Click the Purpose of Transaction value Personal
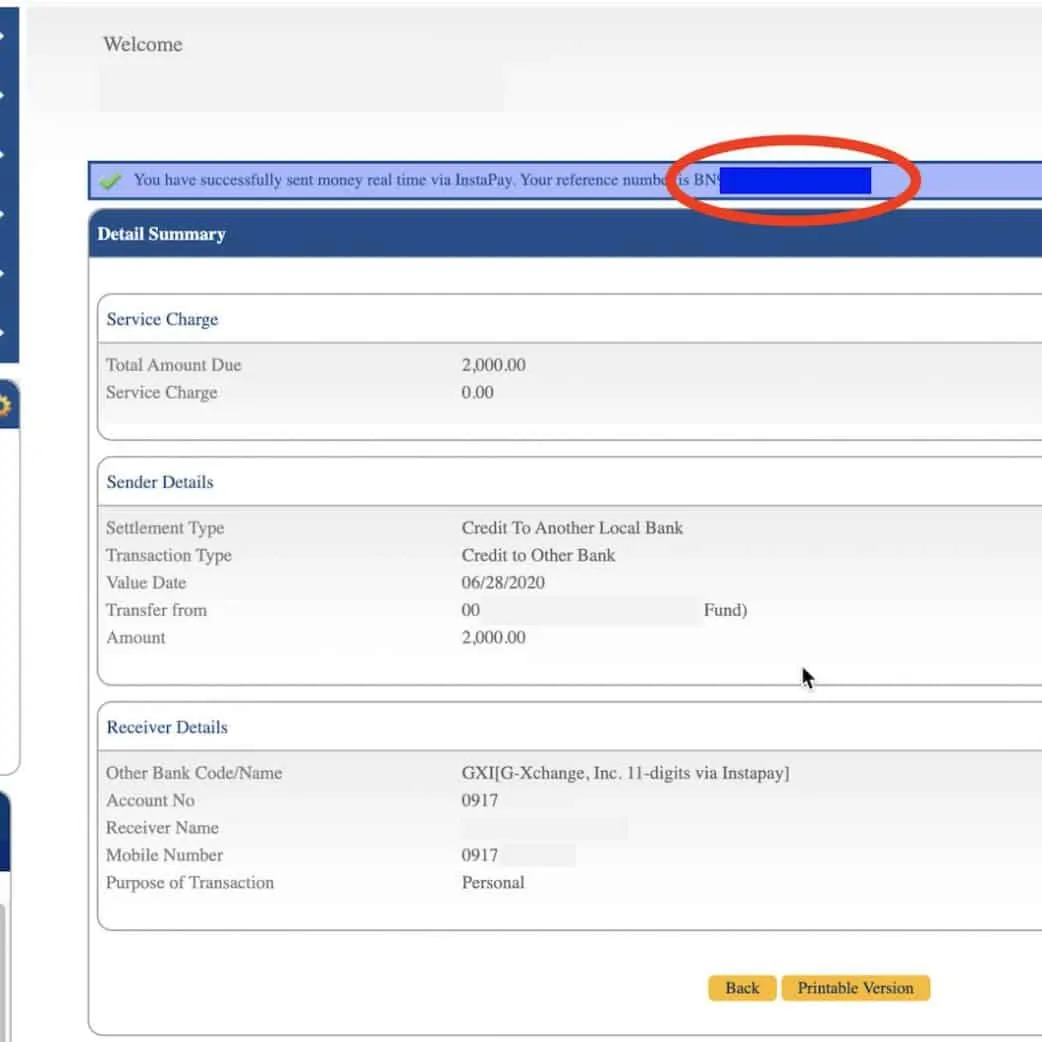The image size is (1042, 1042). pyautogui.click(x=493, y=883)
